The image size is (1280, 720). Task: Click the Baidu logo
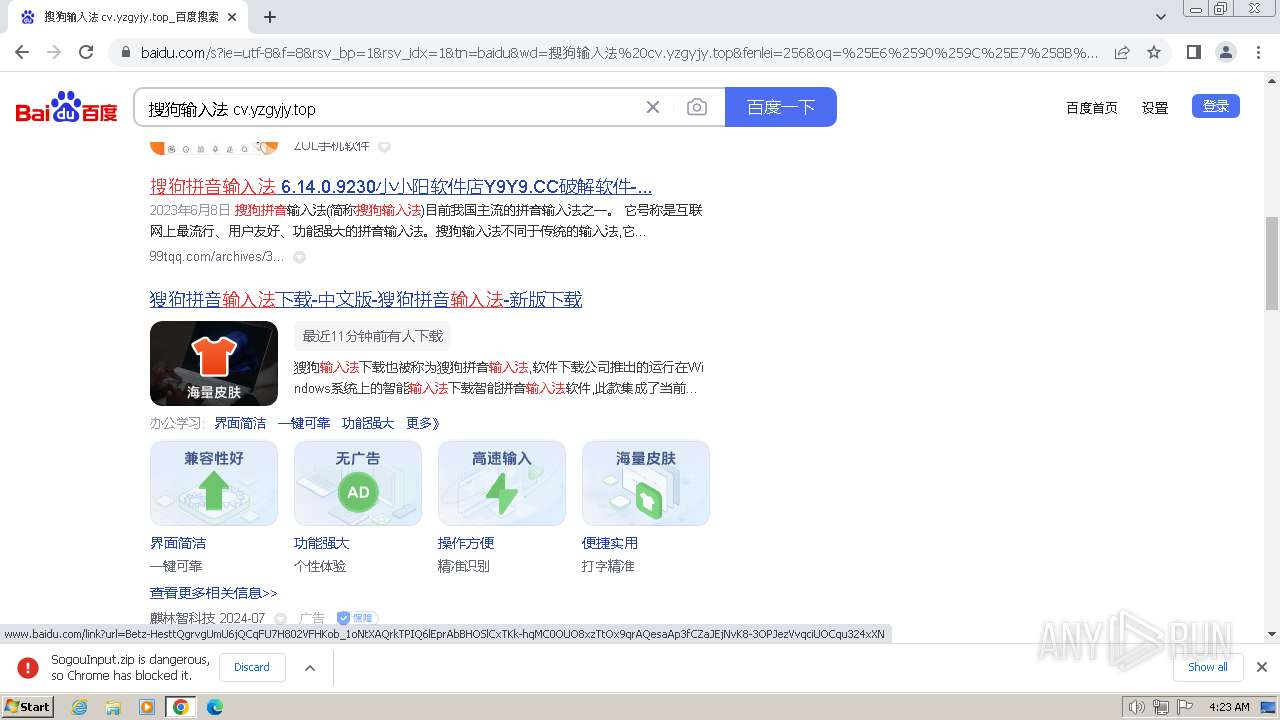click(x=67, y=107)
